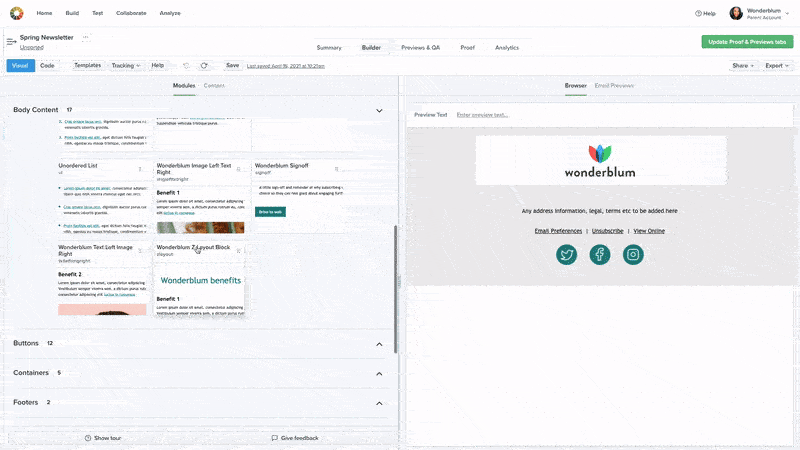This screenshot has height=450, width=800.
Task: Click the Unsubscribe link
Action: coord(608,231)
